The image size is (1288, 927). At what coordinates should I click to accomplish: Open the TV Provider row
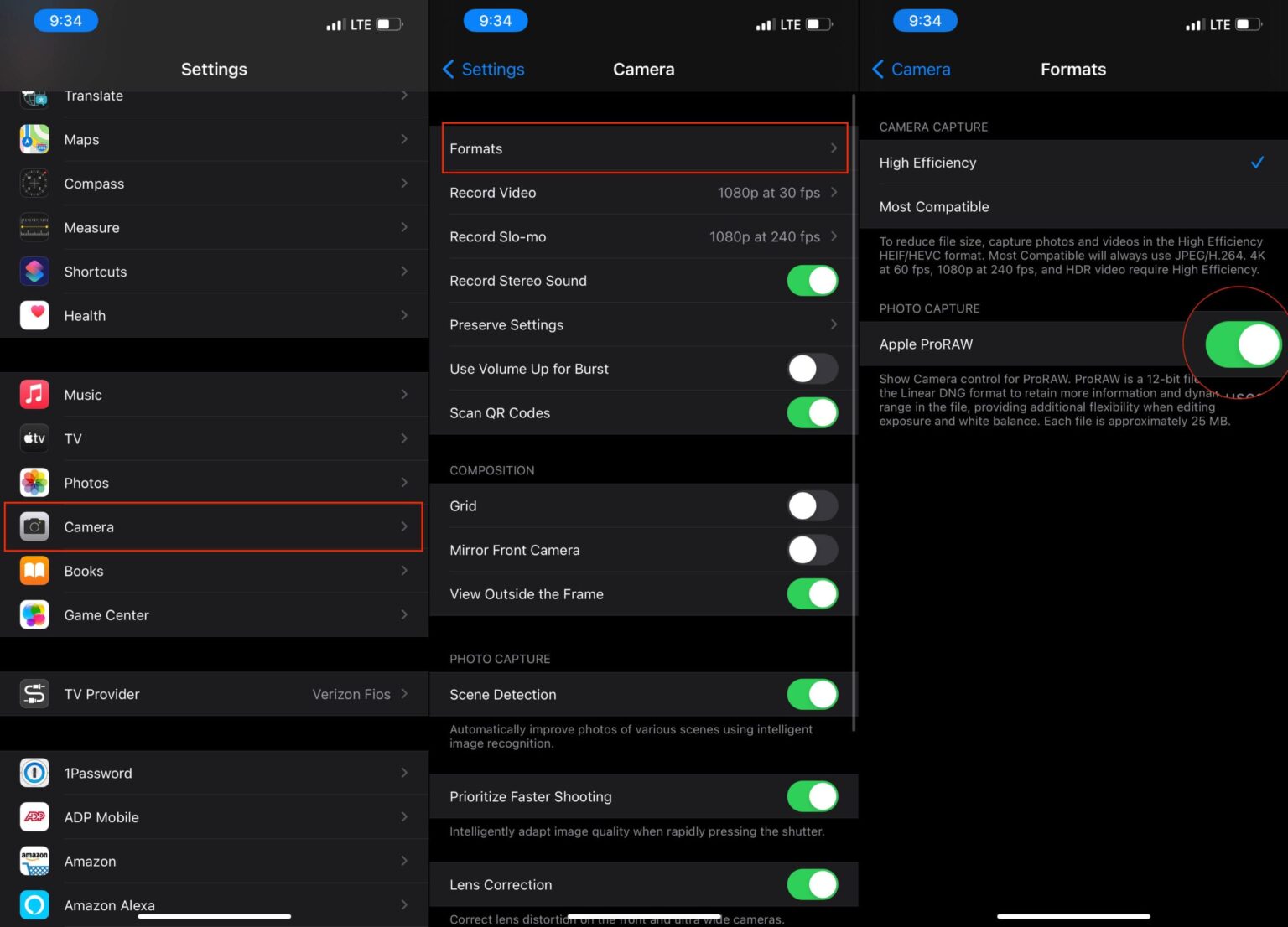[x=214, y=694]
